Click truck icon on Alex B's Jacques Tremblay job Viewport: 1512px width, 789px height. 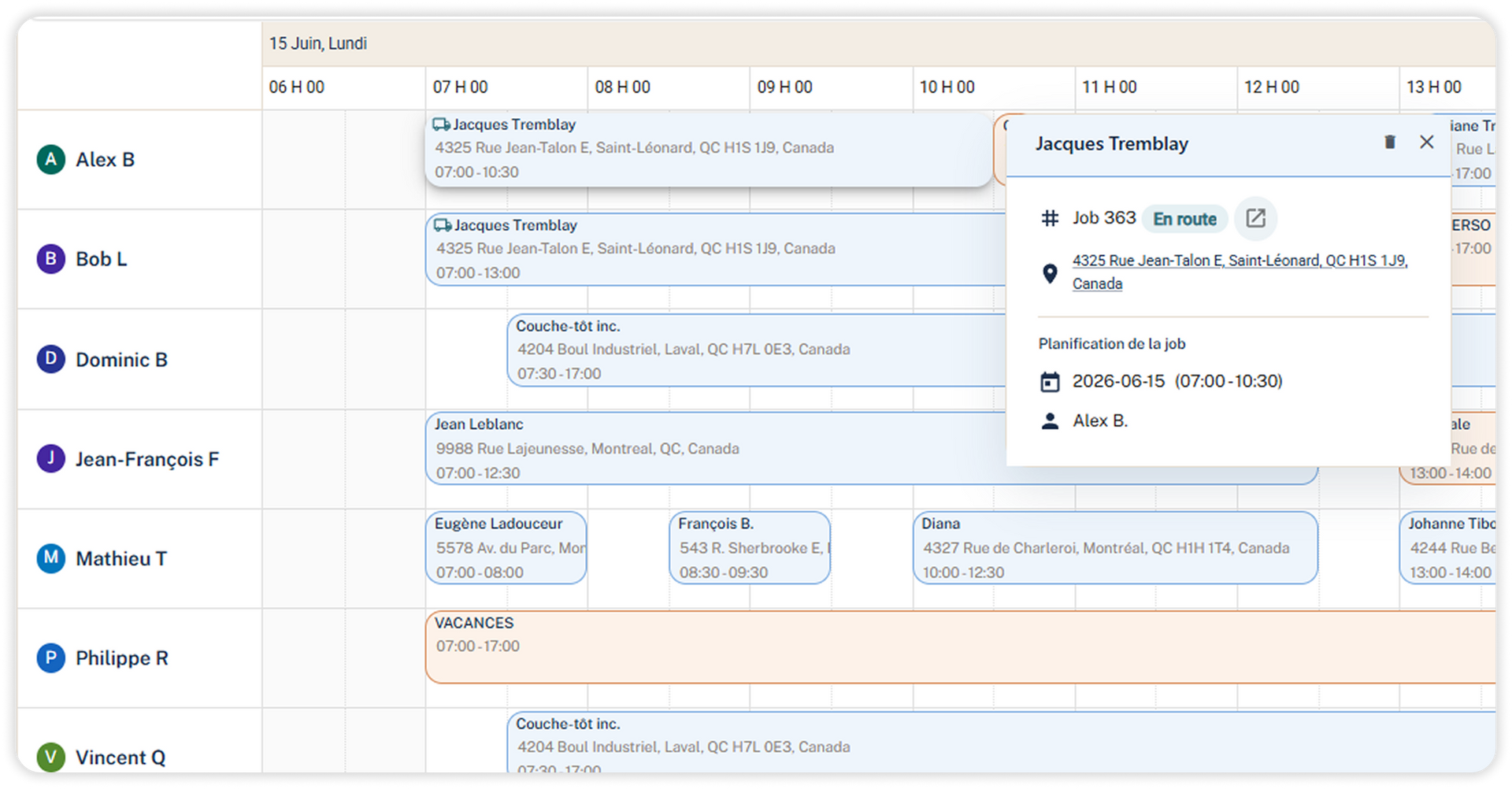pos(441,124)
